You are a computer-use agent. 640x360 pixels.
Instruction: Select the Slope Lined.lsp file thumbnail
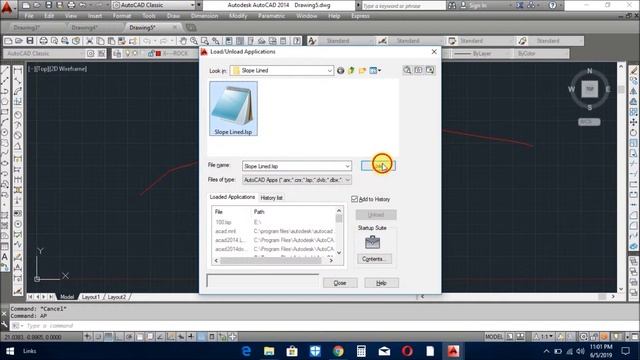tap(233, 108)
